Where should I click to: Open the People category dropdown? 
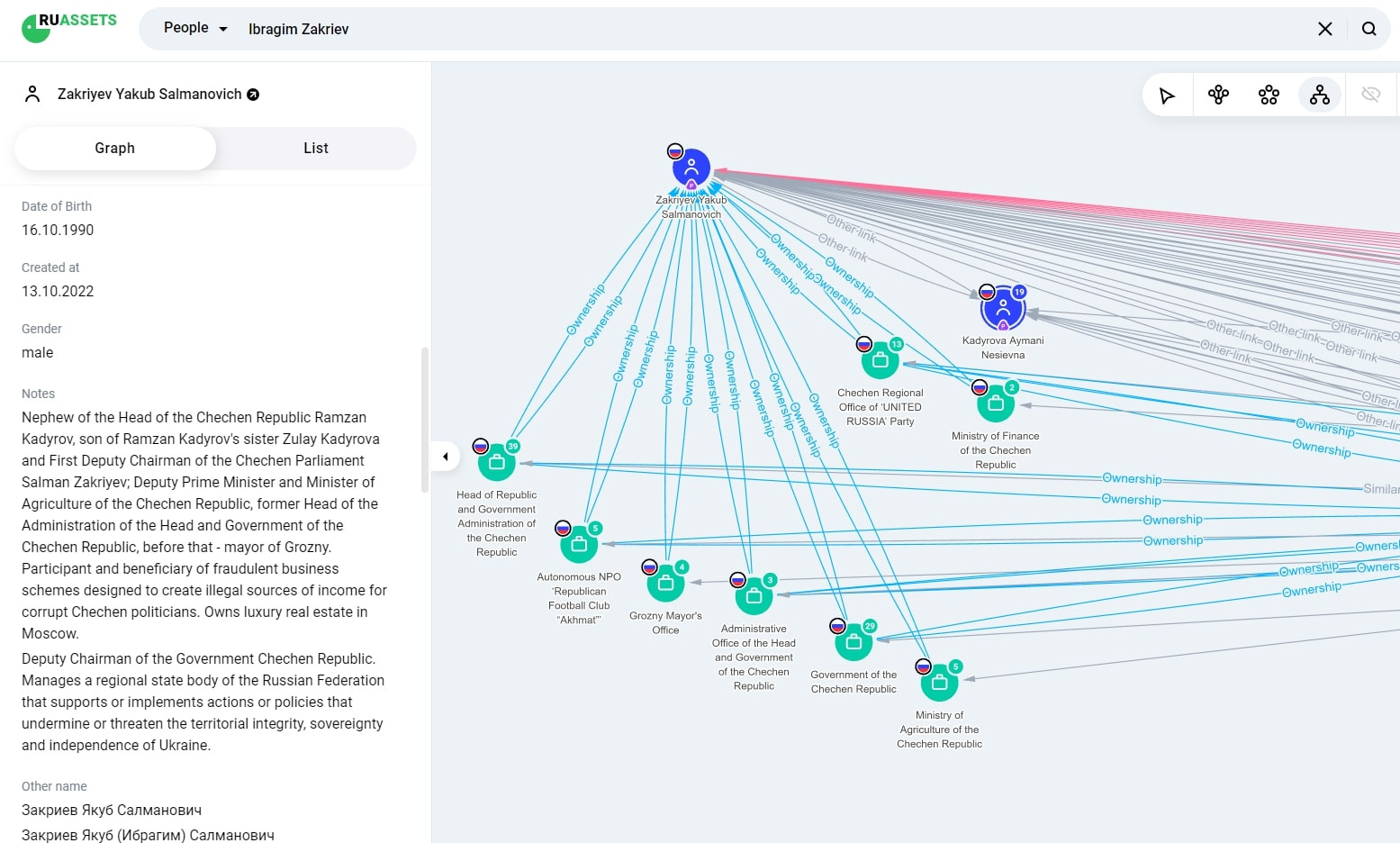[x=195, y=28]
